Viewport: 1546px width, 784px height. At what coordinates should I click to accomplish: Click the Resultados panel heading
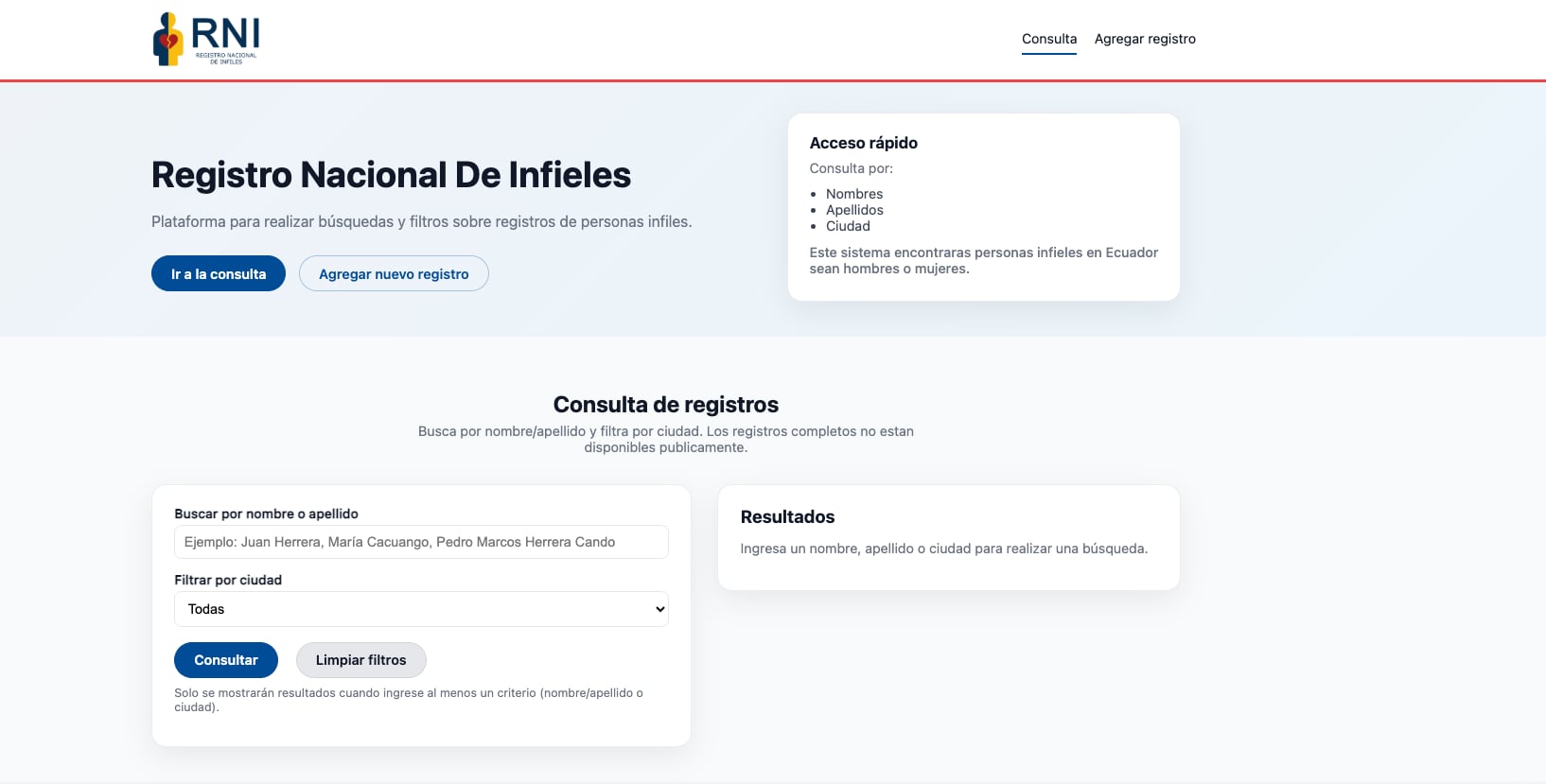coord(787,517)
